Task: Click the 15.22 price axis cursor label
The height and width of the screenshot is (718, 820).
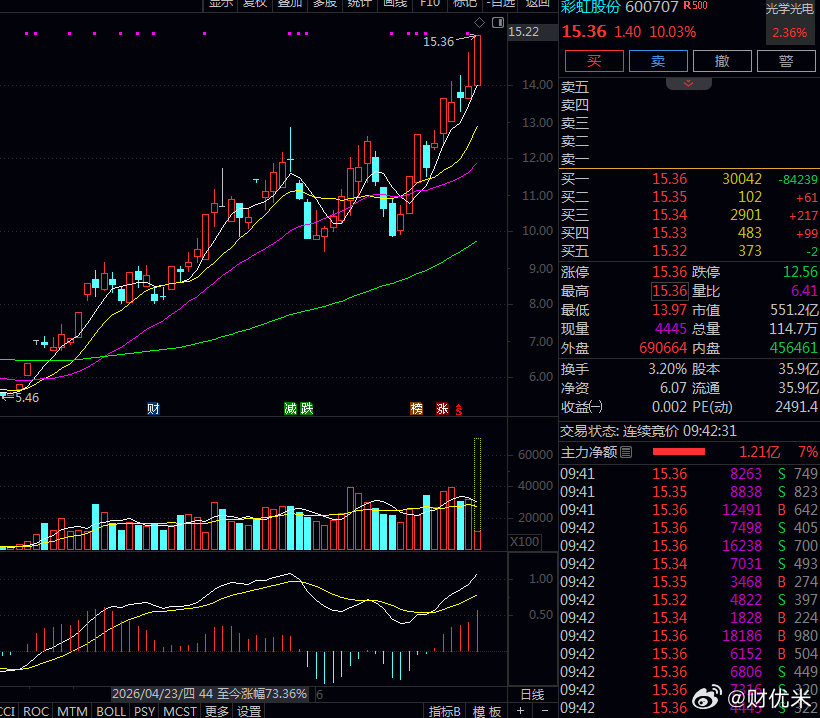Action: [x=523, y=32]
